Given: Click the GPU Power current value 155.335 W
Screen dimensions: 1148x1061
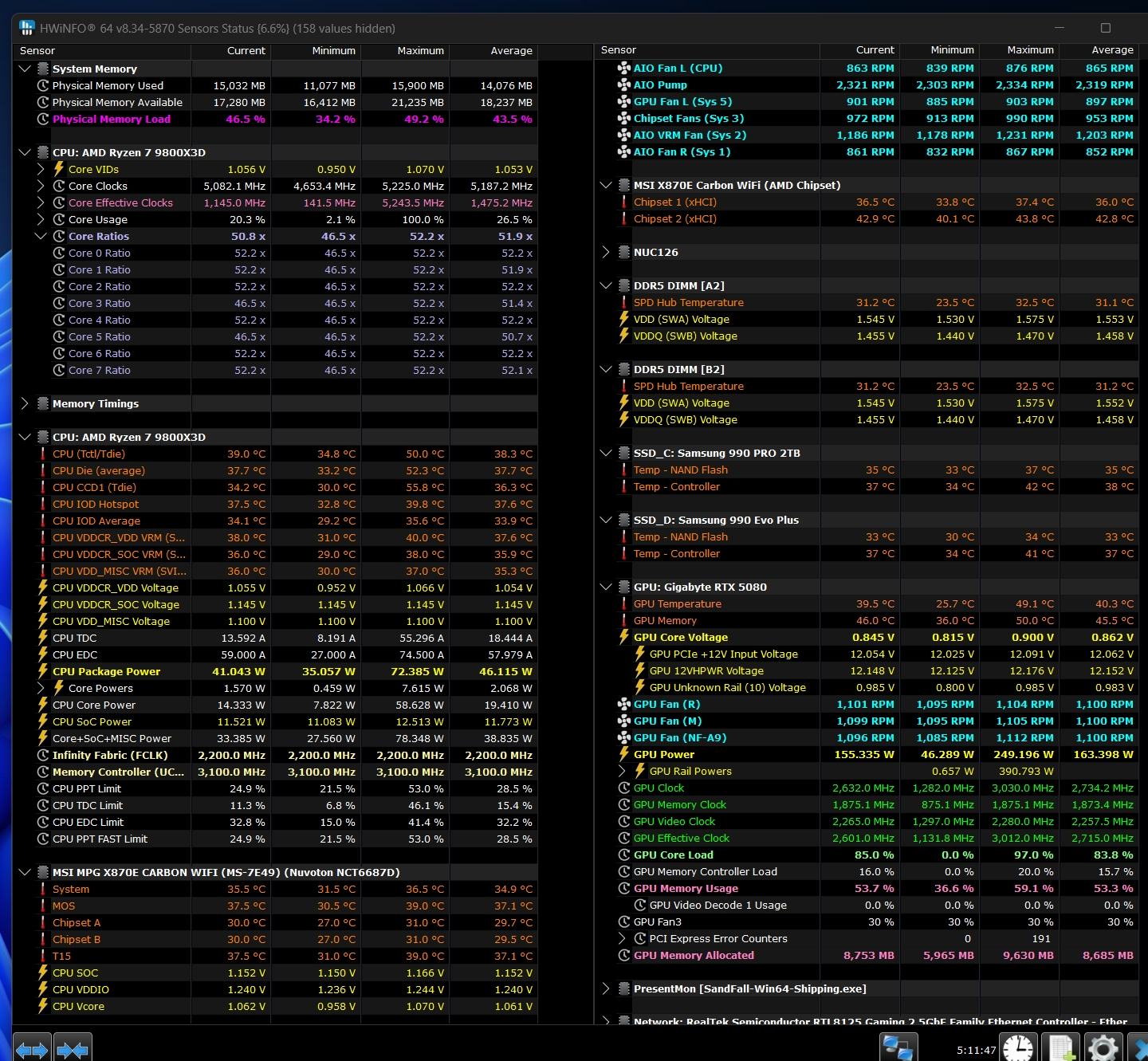Looking at the screenshot, I should pyautogui.click(x=864, y=754).
